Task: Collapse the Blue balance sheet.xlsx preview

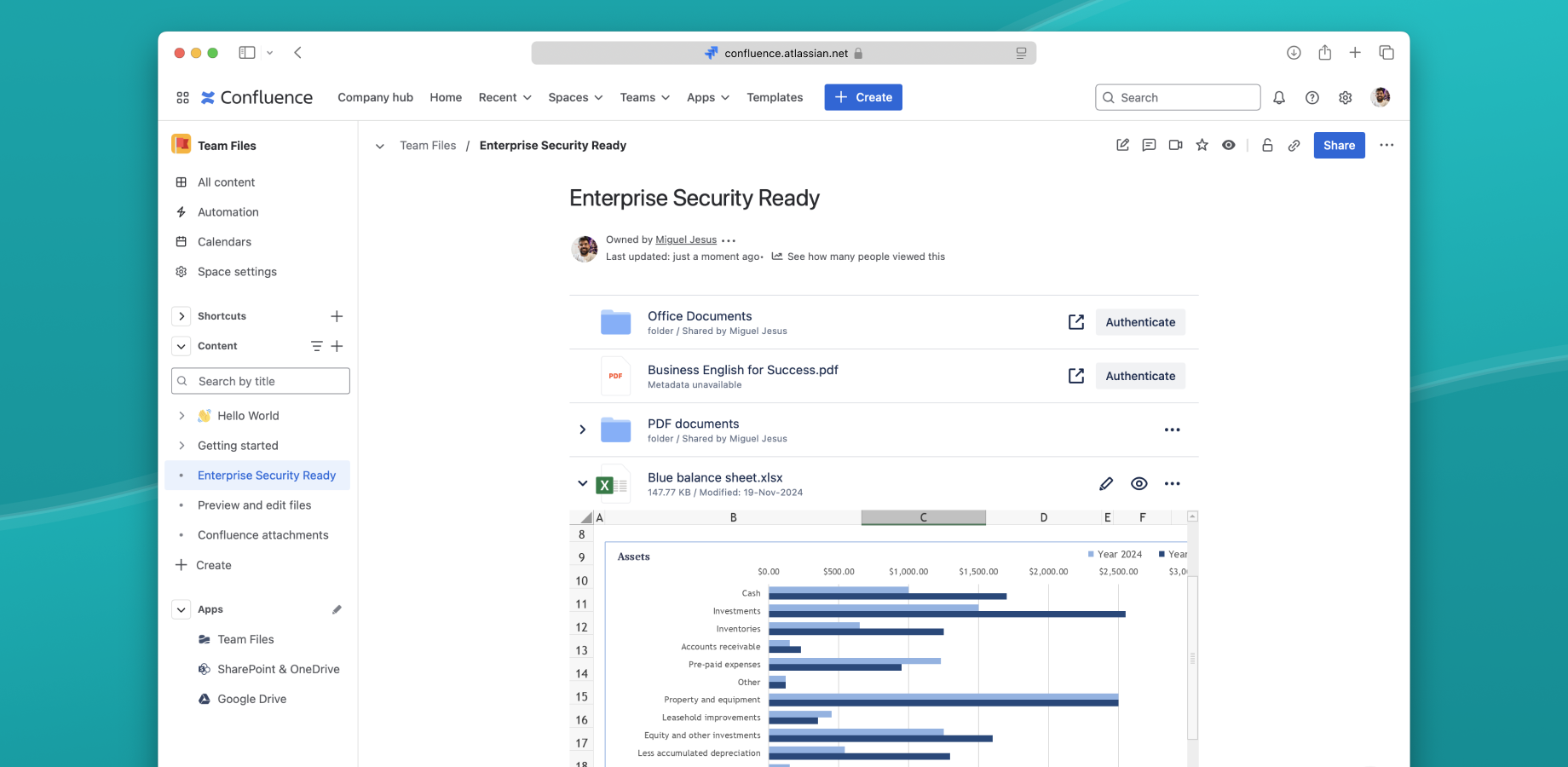Action: (583, 483)
